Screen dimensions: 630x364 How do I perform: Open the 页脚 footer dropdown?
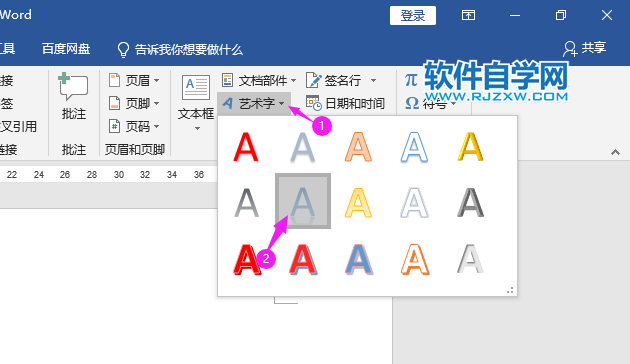point(134,104)
